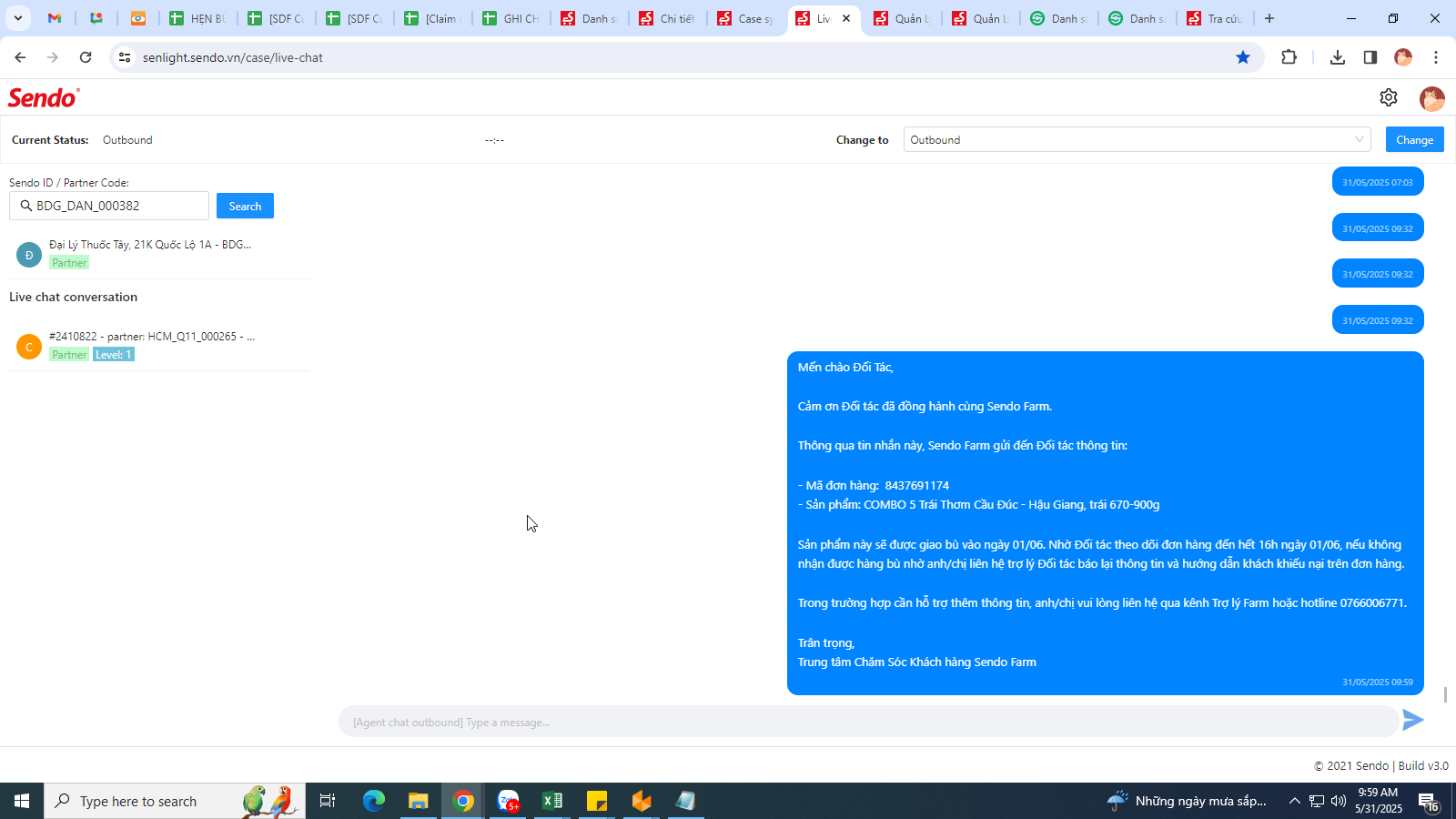
Task: Click the Windows Type here to search box
Action: click(175, 801)
